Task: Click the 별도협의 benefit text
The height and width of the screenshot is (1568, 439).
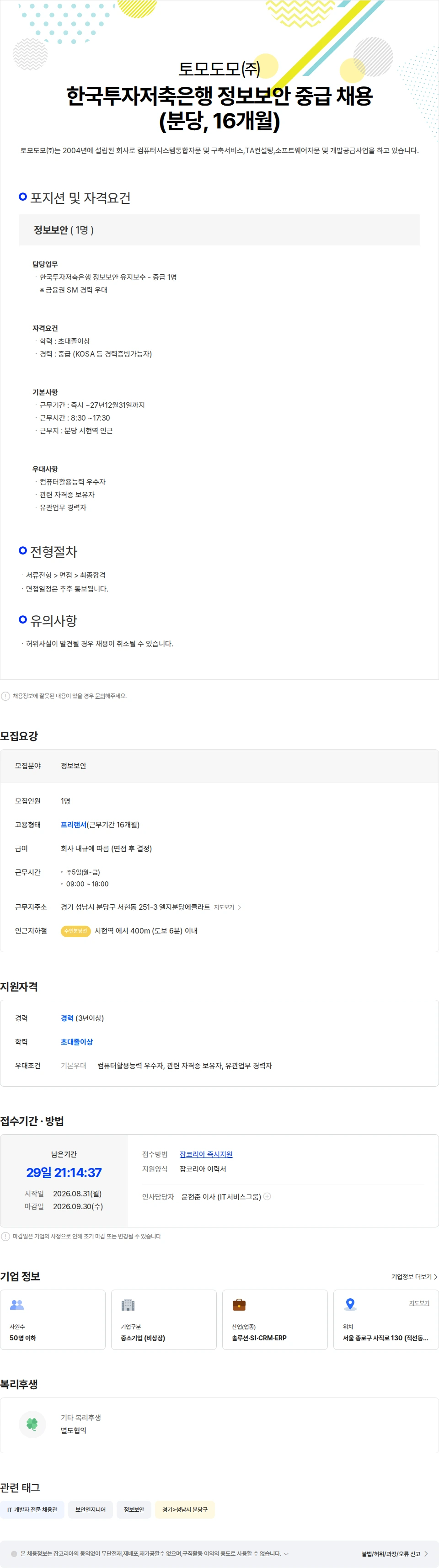Action: point(74,1430)
